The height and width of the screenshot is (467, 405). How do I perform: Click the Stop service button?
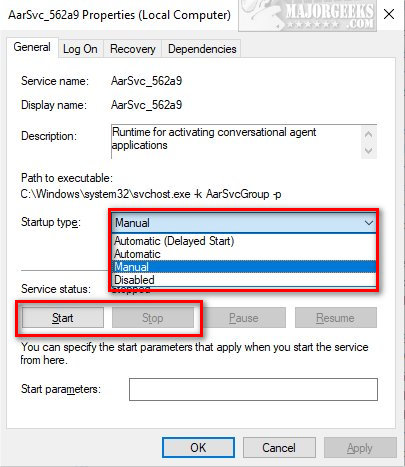(x=153, y=318)
